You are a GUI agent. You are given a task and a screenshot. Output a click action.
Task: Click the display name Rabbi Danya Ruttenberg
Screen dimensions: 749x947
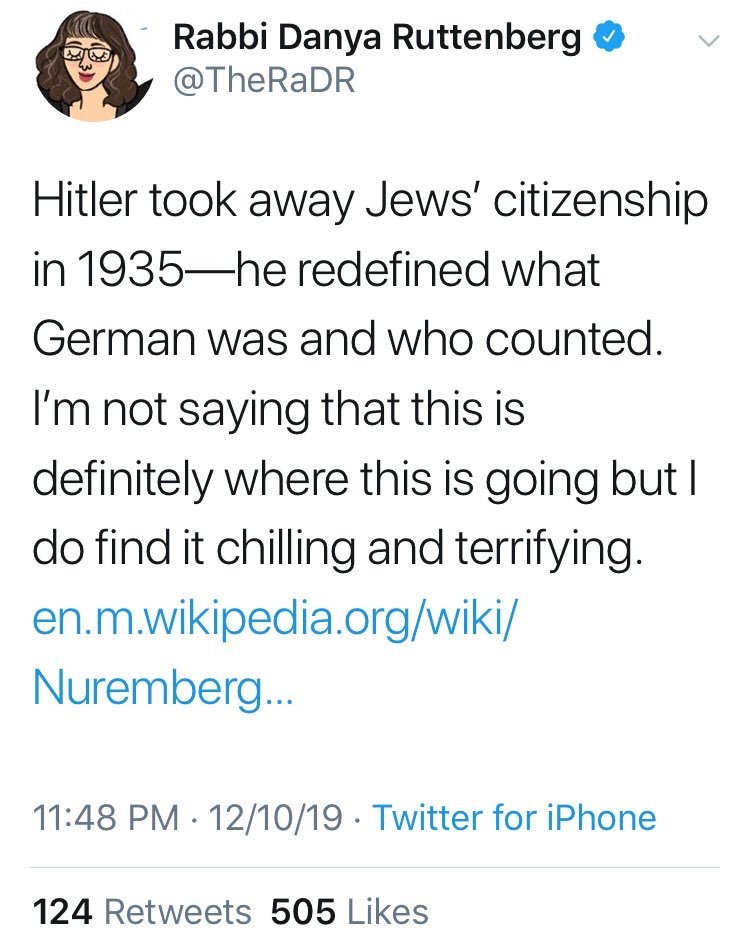[x=377, y=38]
